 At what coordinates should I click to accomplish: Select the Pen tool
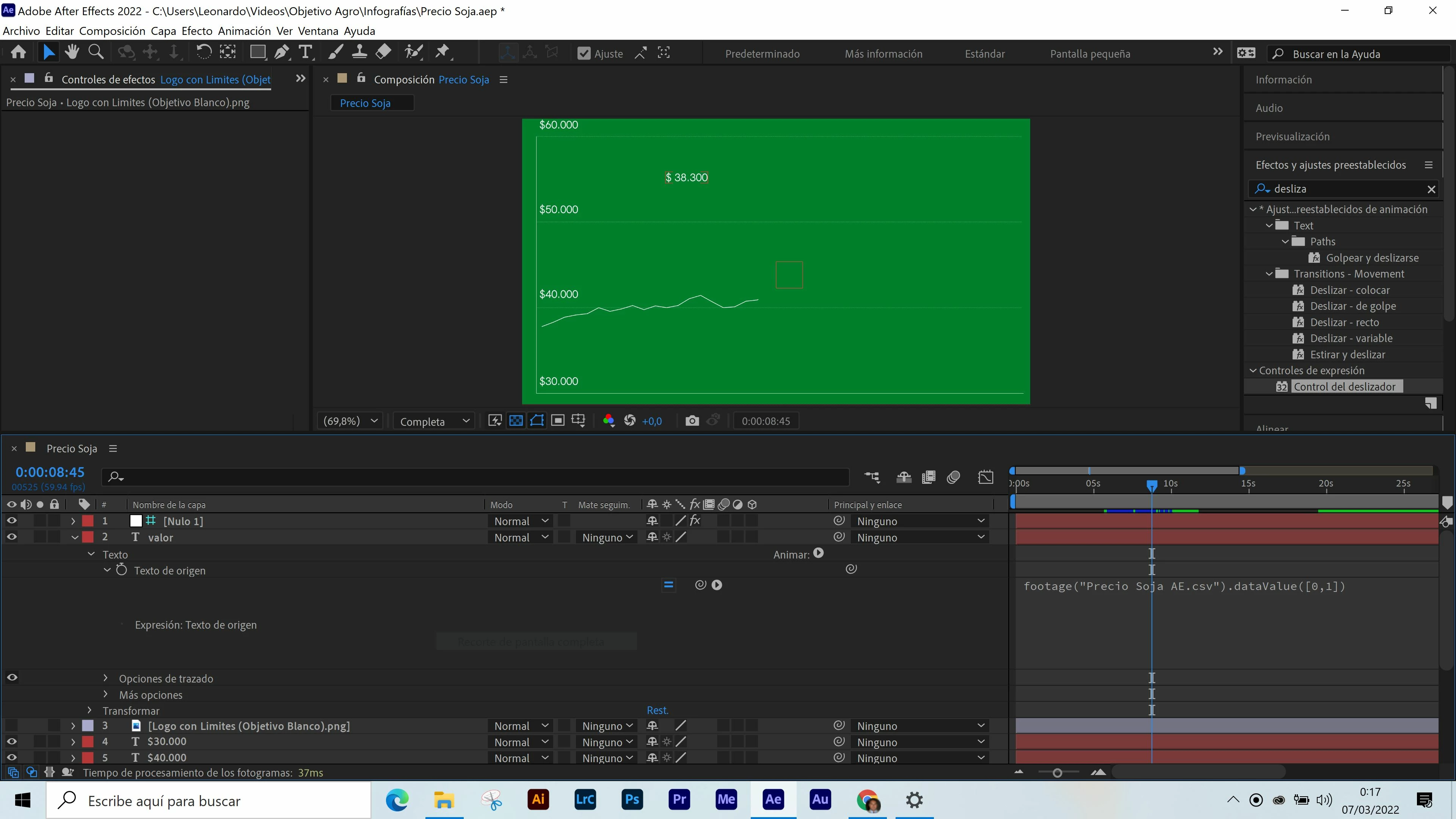pyautogui.click(x=281, y=53)
